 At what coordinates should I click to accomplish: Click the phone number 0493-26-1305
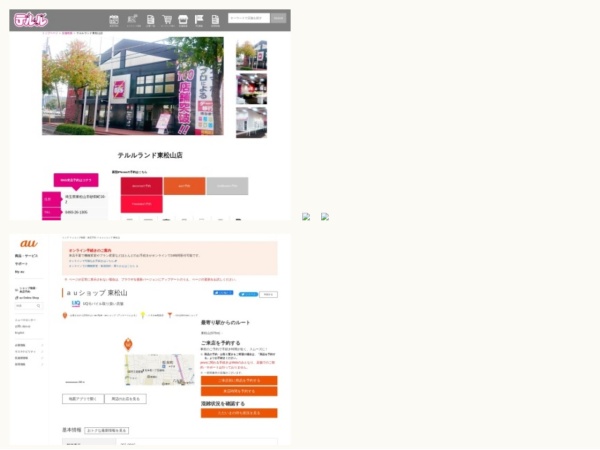(76, 212)
